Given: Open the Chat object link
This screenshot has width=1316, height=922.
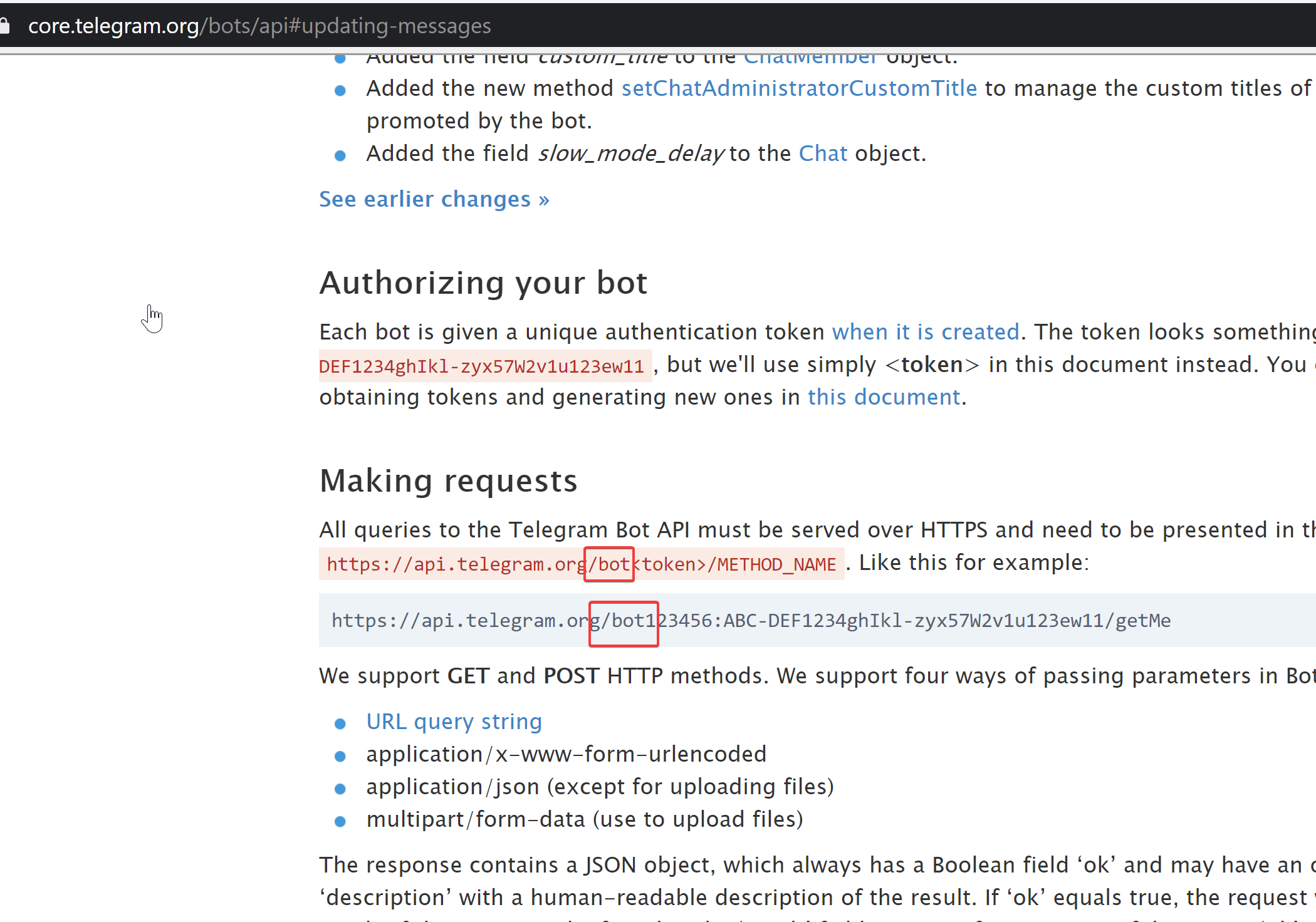Looking at the screenshot, I should [823, 153].
